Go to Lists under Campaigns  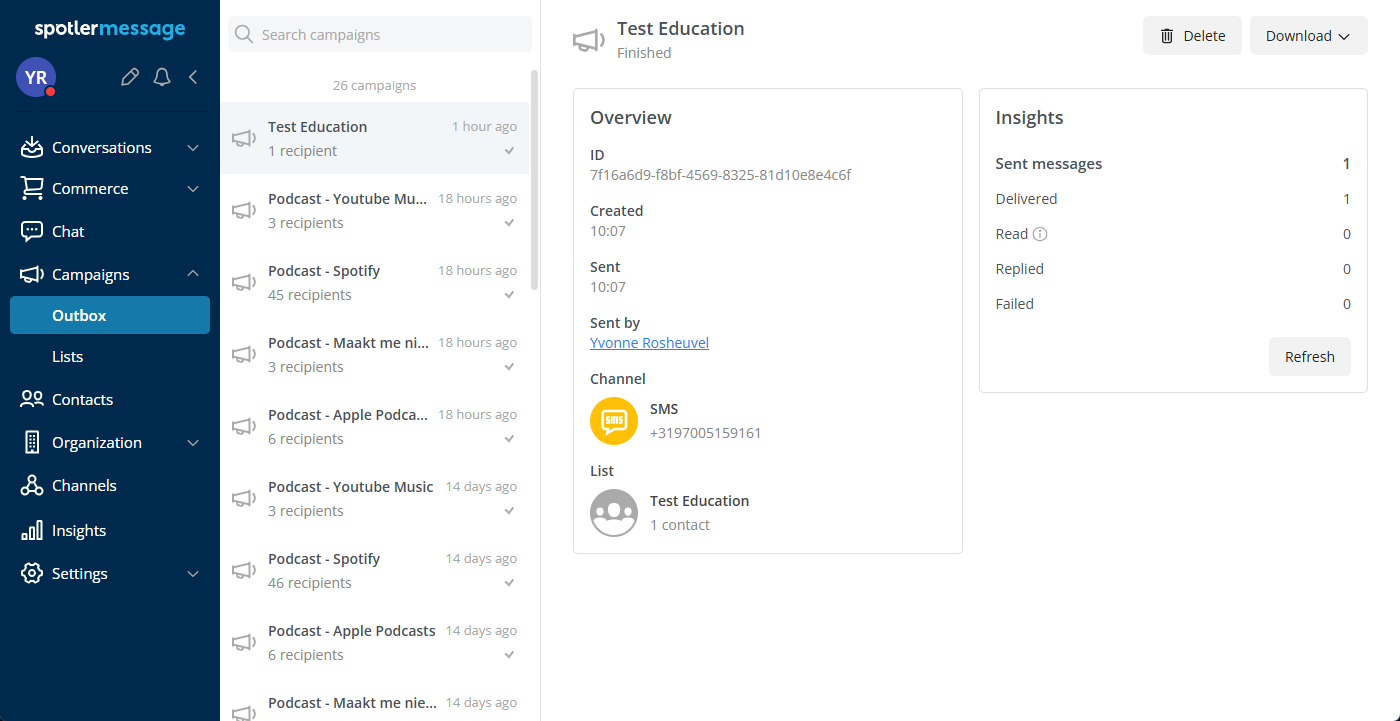[x=68, y=357]
